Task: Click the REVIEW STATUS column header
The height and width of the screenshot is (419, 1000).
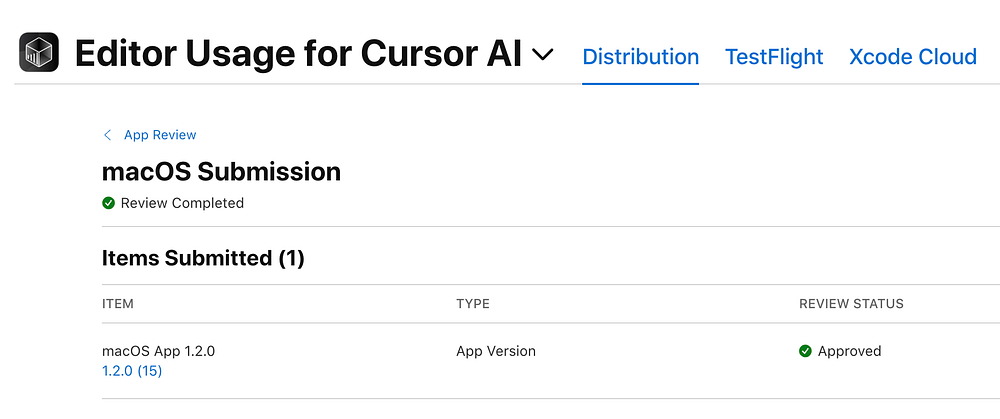Action: point(851,303)
